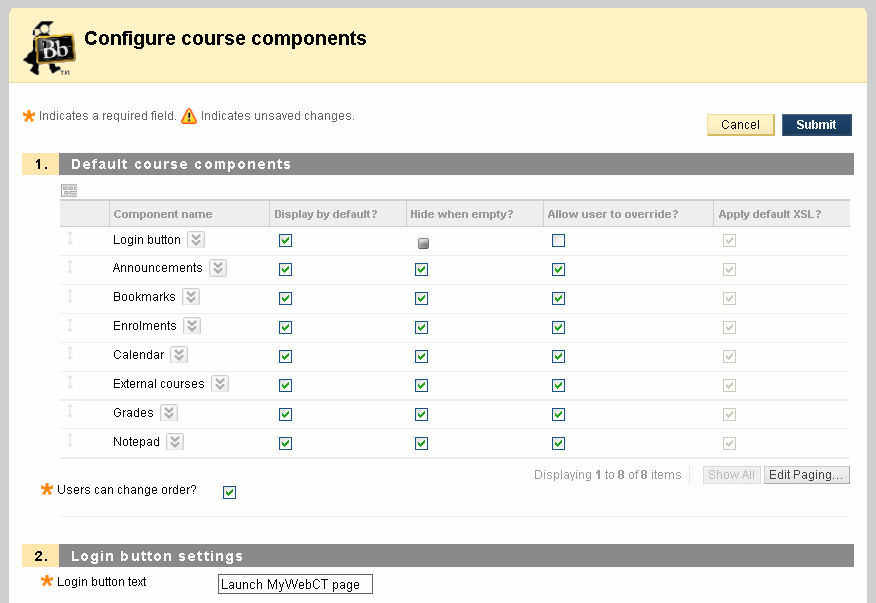Click the reorder handle for Login button row
876x603 pixels.
click(x=67, y=239)
